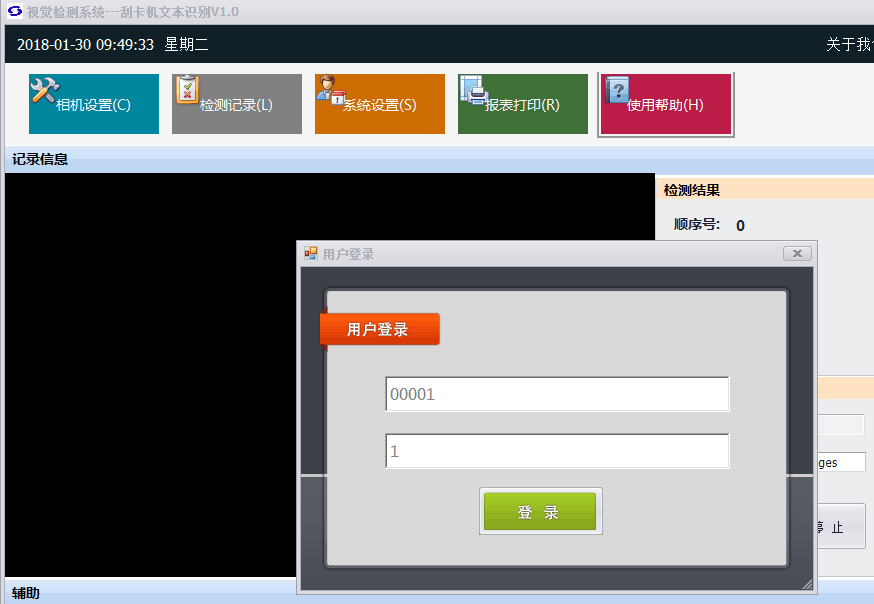Click the wrench icon on 相机设置
874x604 pixels.
click(x=44, y=91)
